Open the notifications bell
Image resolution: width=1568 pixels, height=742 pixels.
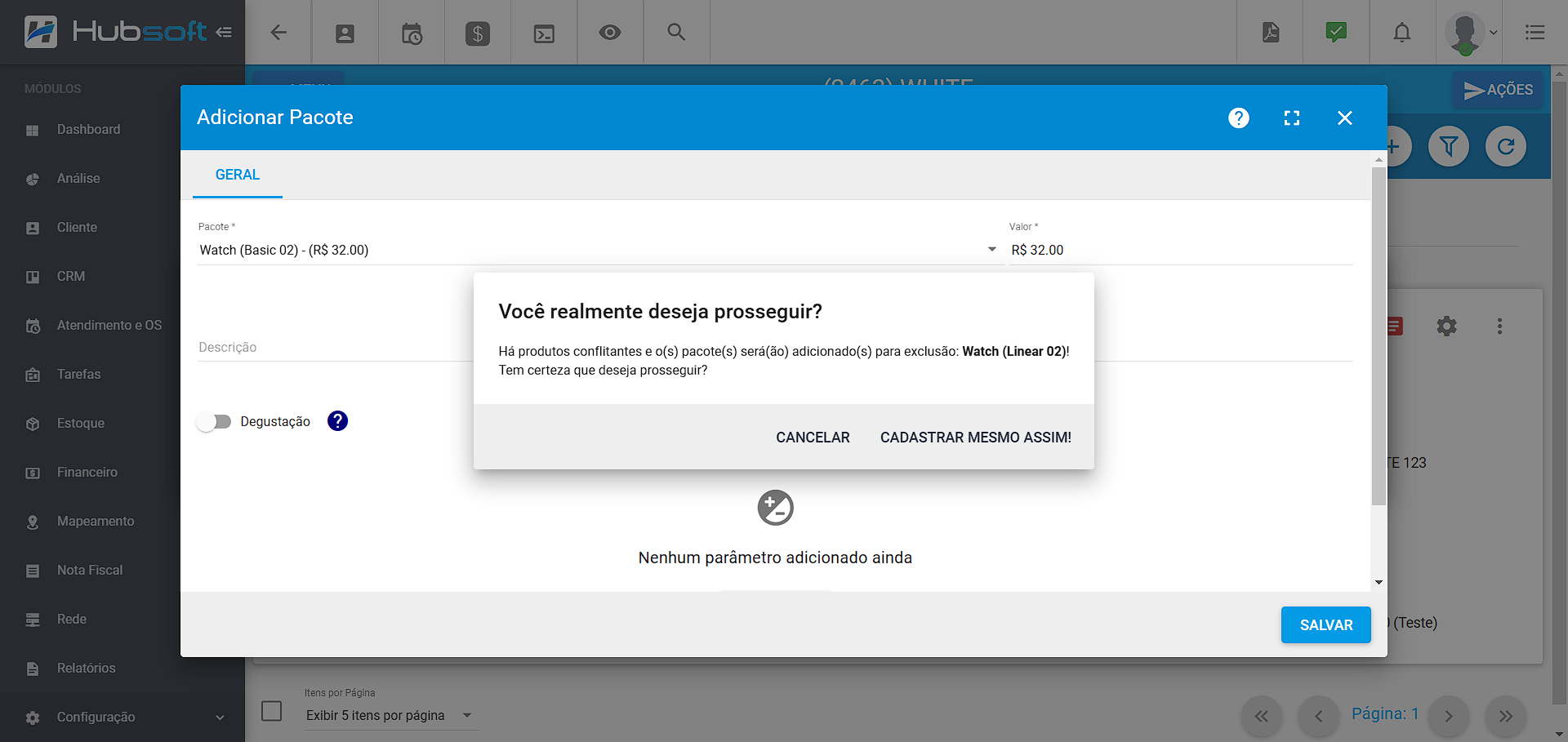coord(1401,33)
